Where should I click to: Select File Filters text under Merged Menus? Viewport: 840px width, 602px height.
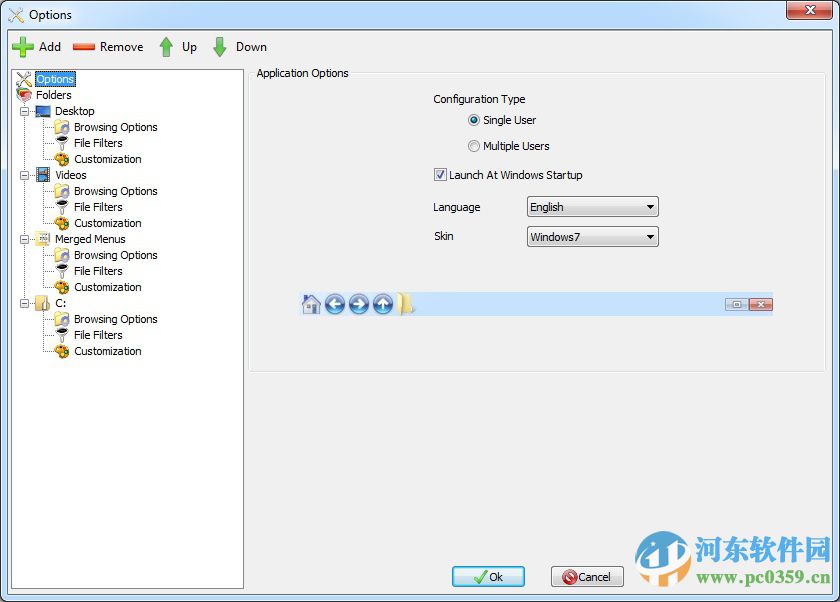click(x=98, y=271)
